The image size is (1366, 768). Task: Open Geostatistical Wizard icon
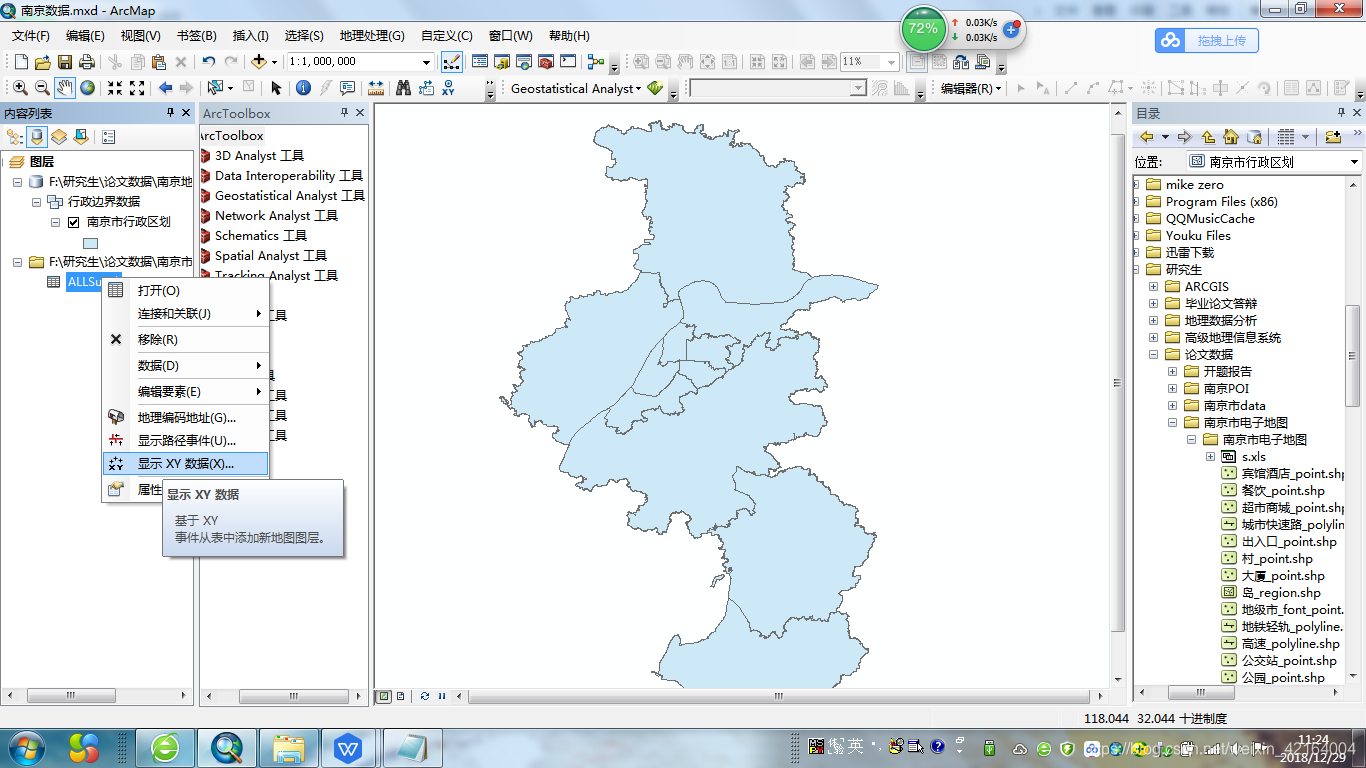click(x=656, y=88)
